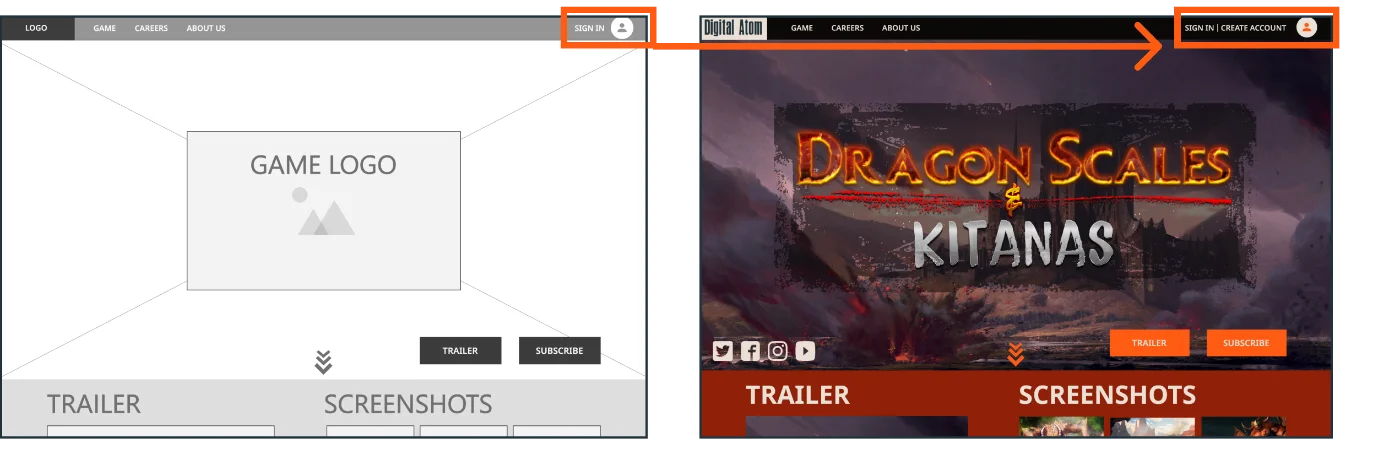Click the Digital Atom logo
Image resolution: width=1400 pixels, height=454 pixels.
click(x=734, y=28)
